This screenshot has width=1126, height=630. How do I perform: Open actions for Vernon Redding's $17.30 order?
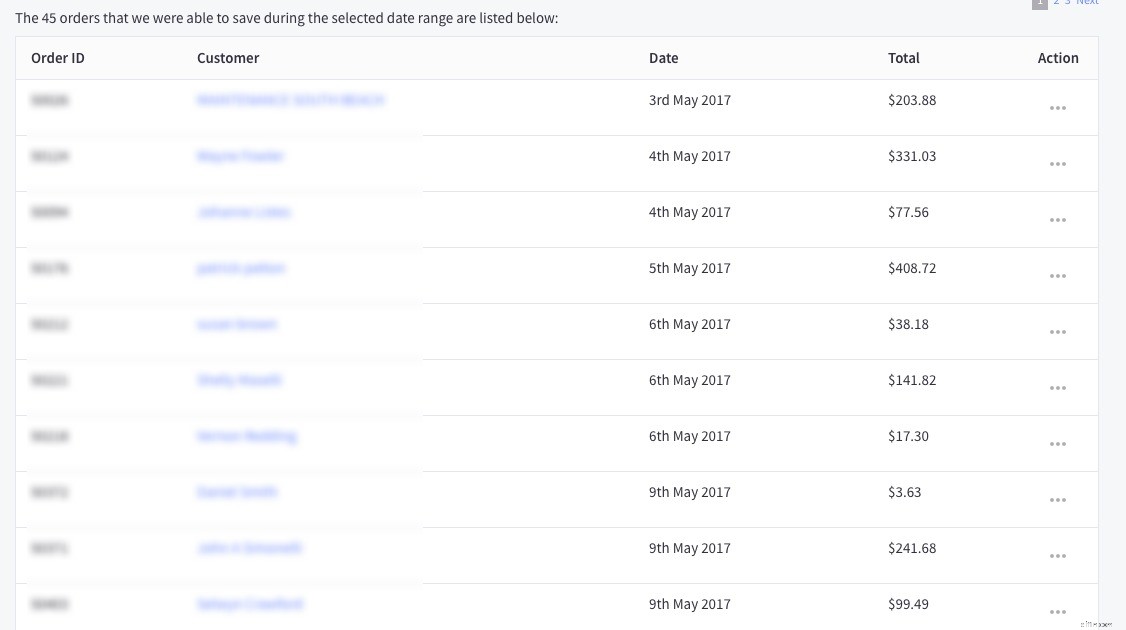1058,444
